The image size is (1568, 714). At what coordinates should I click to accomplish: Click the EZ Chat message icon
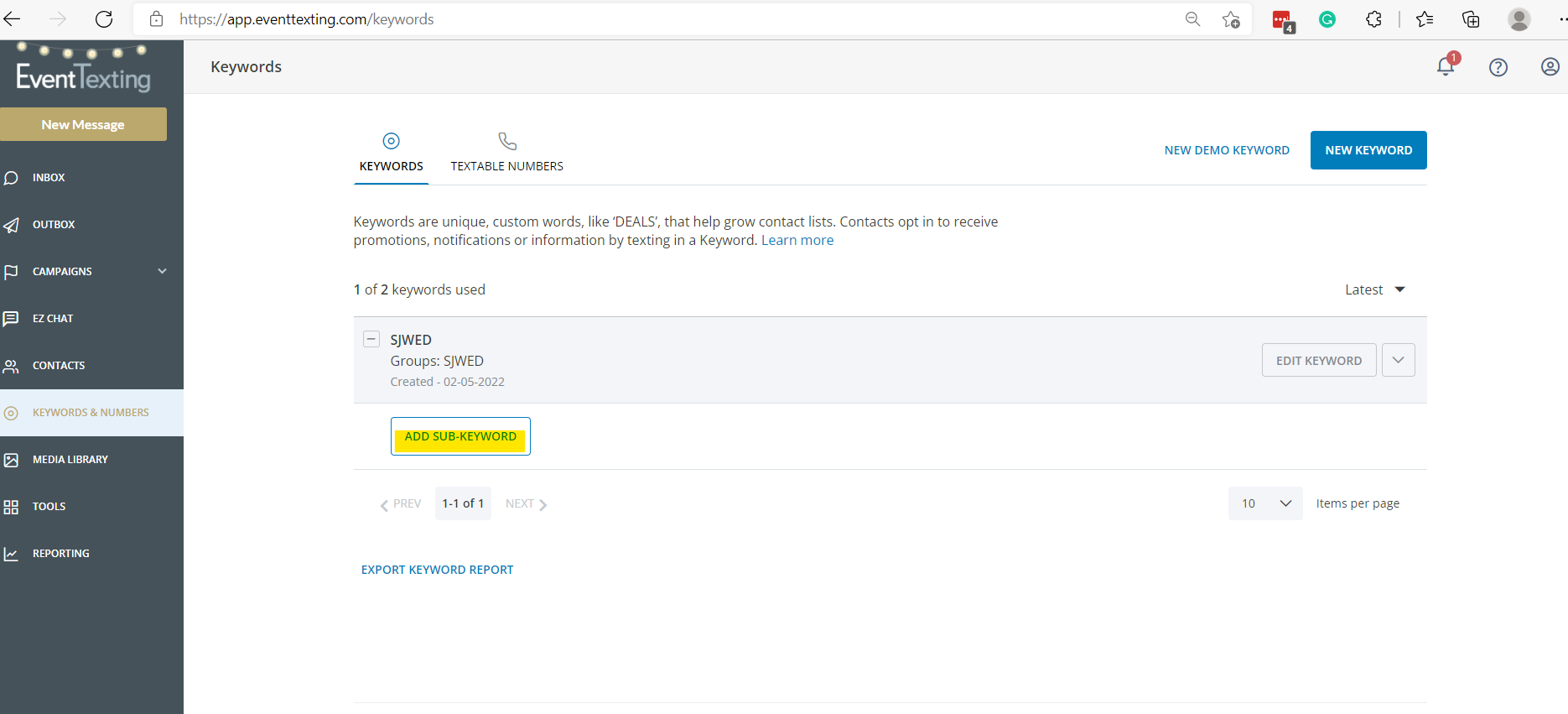11,319
